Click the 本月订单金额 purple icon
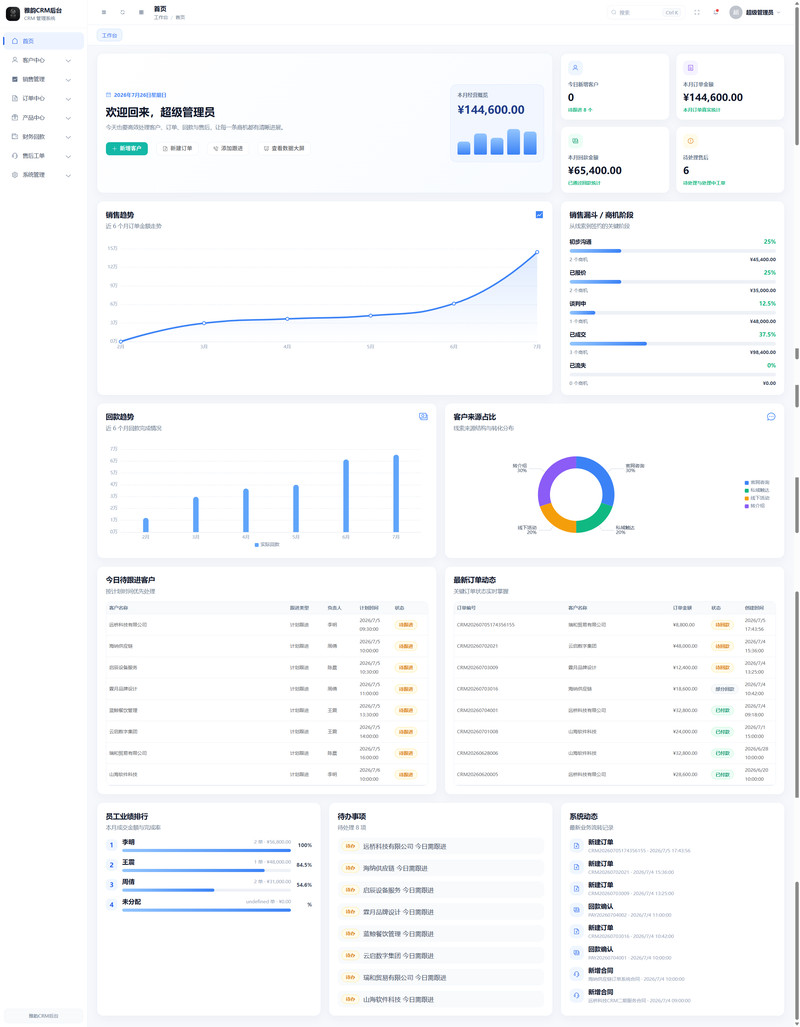 [x=691, y=67]
